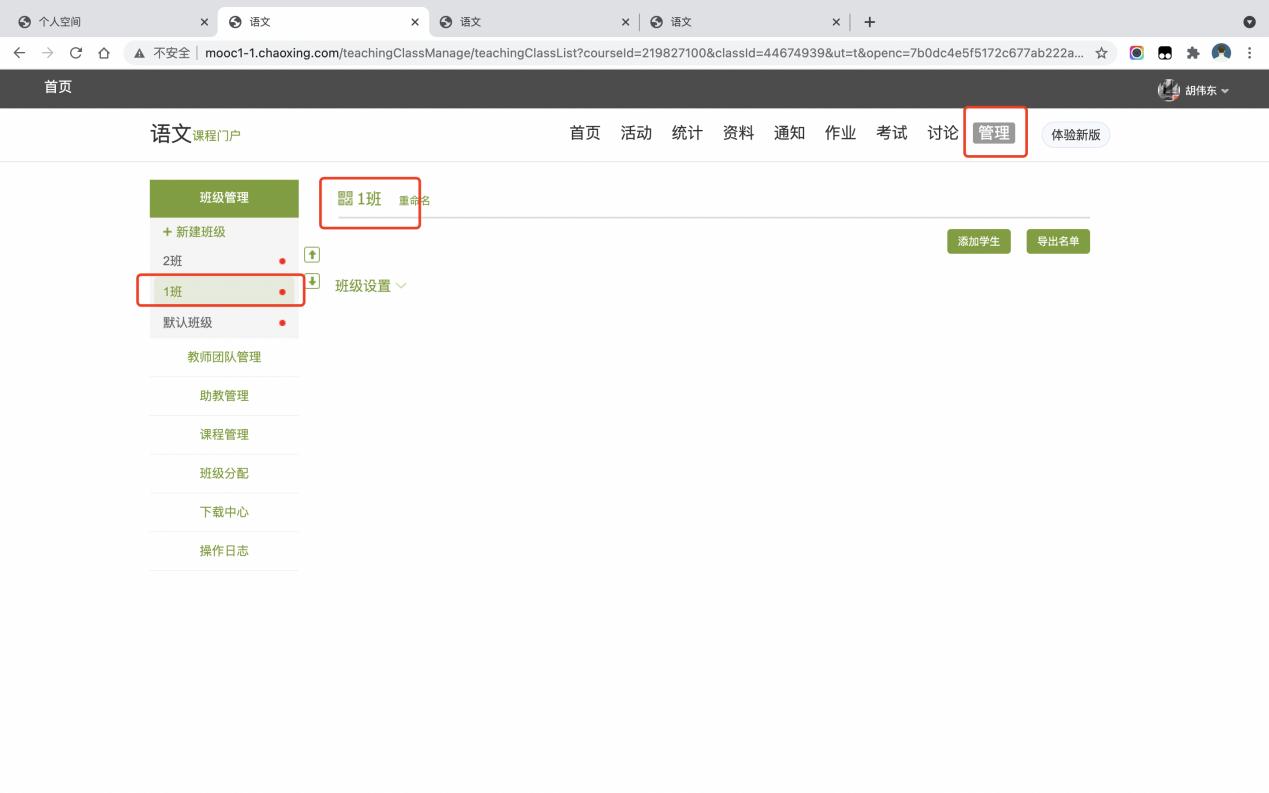Open the black mask extension icon

pyautogui.click(x=1165, y=53)
